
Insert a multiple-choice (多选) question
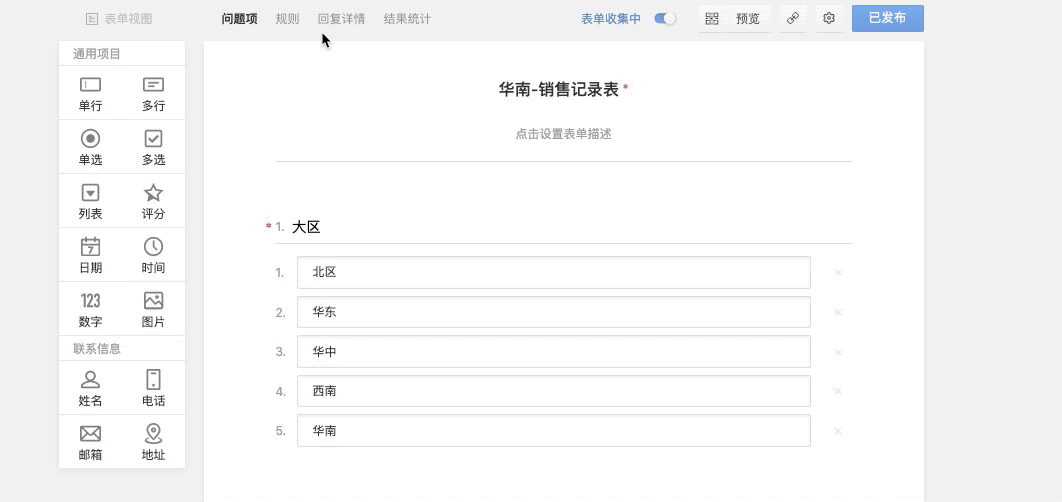(153, 147)
